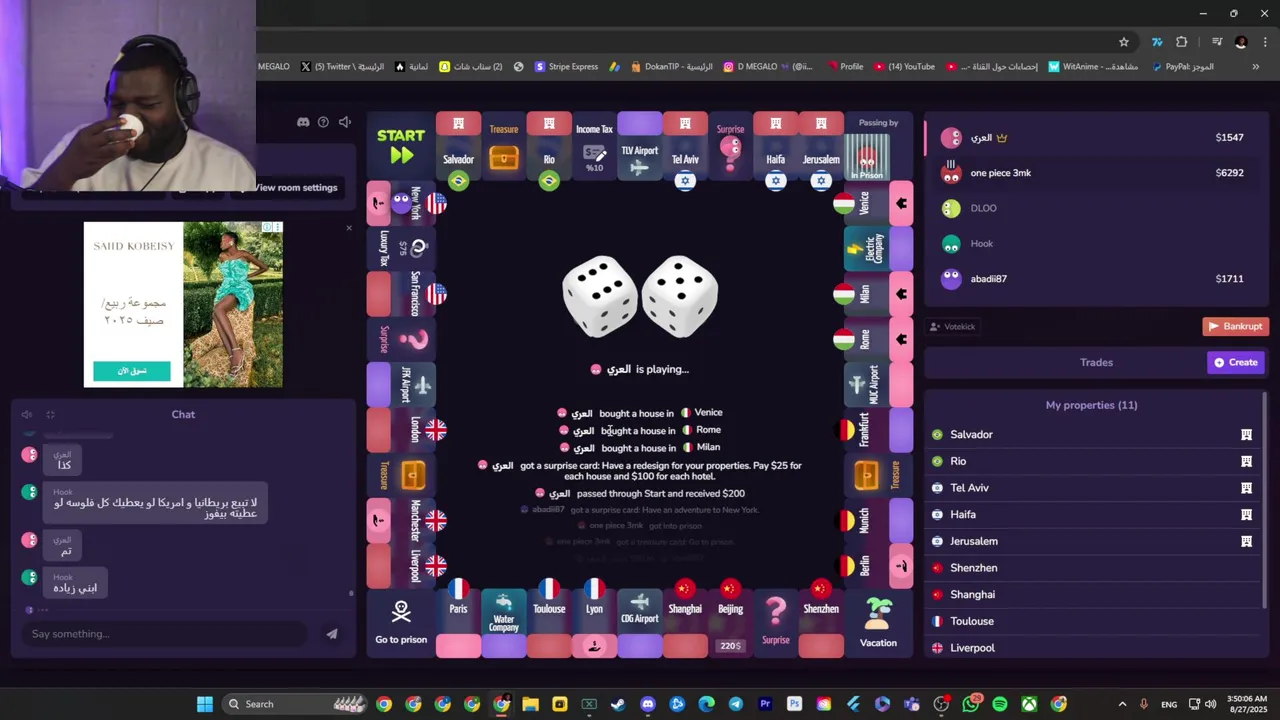The height and width of the screenshot is (720, 1280).
Task: Open the Chrome three-dot menu
Action: (x=1264, y=42)
